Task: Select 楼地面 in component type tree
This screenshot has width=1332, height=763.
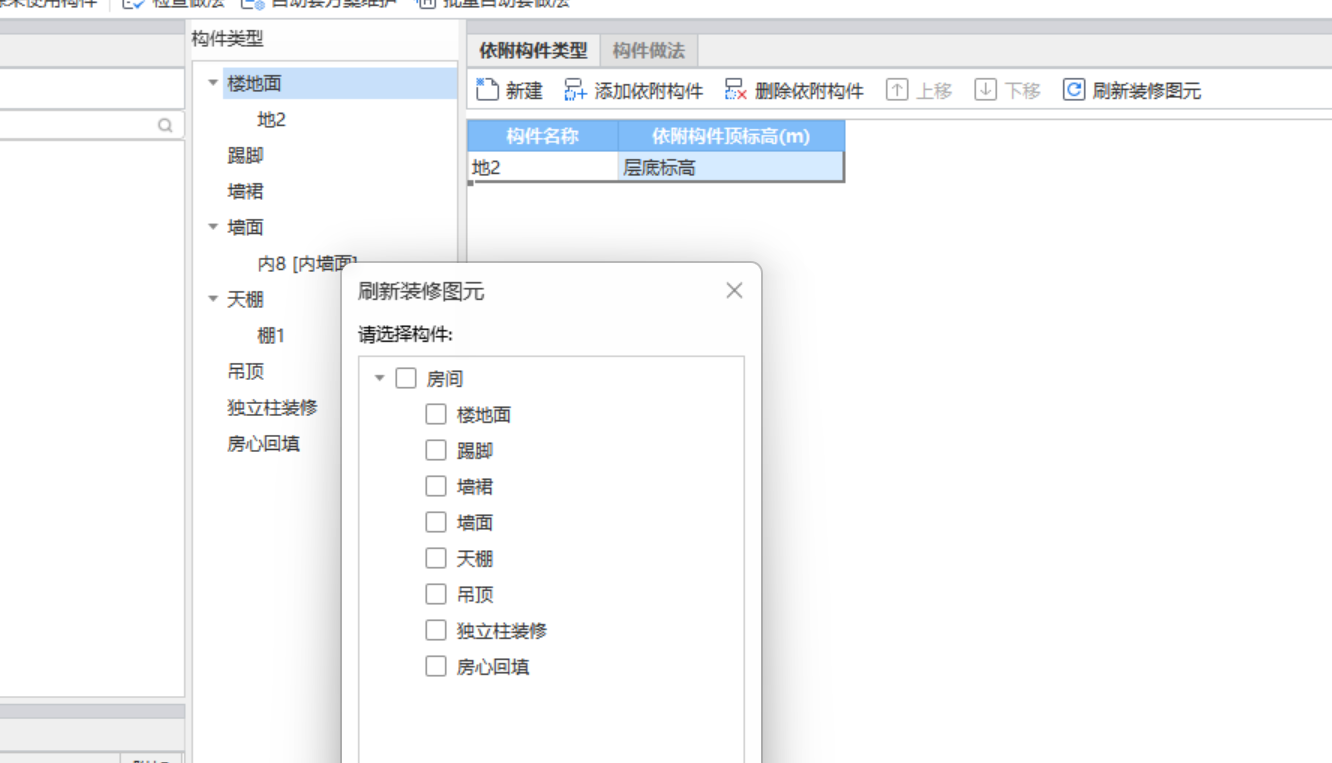Action: (x=254, y=83)
